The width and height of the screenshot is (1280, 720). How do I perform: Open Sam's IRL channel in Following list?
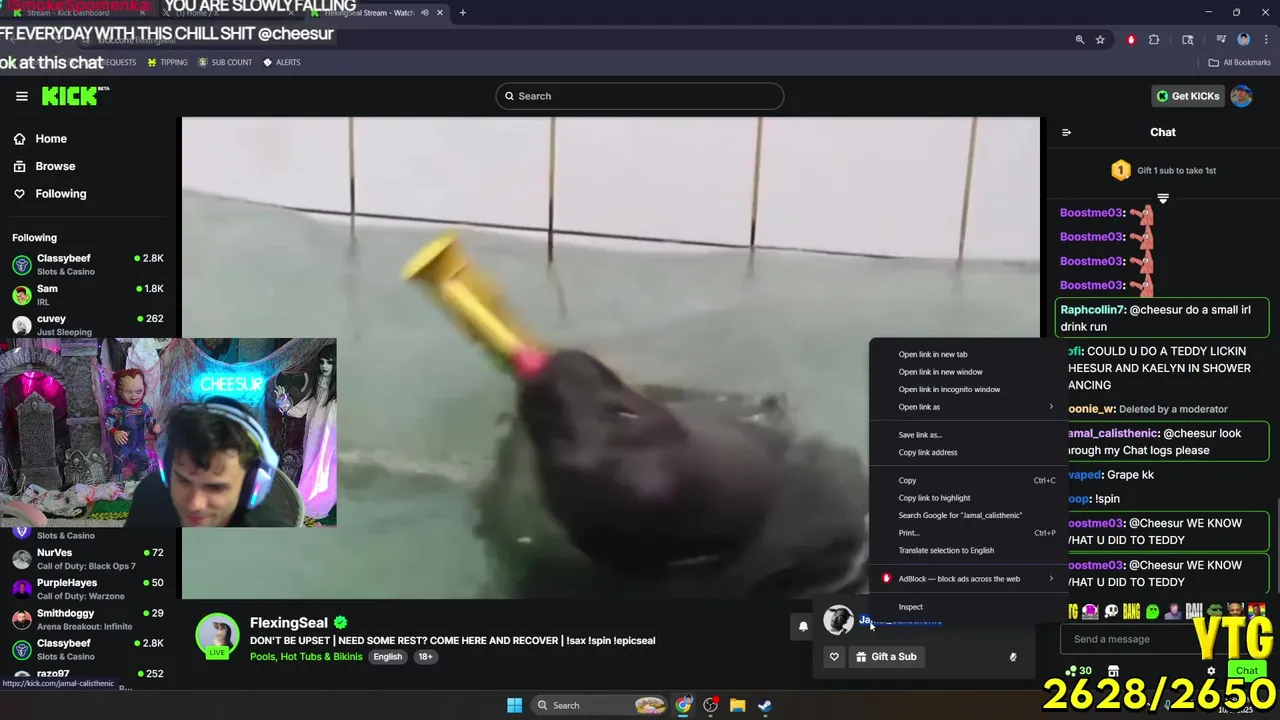88,295
